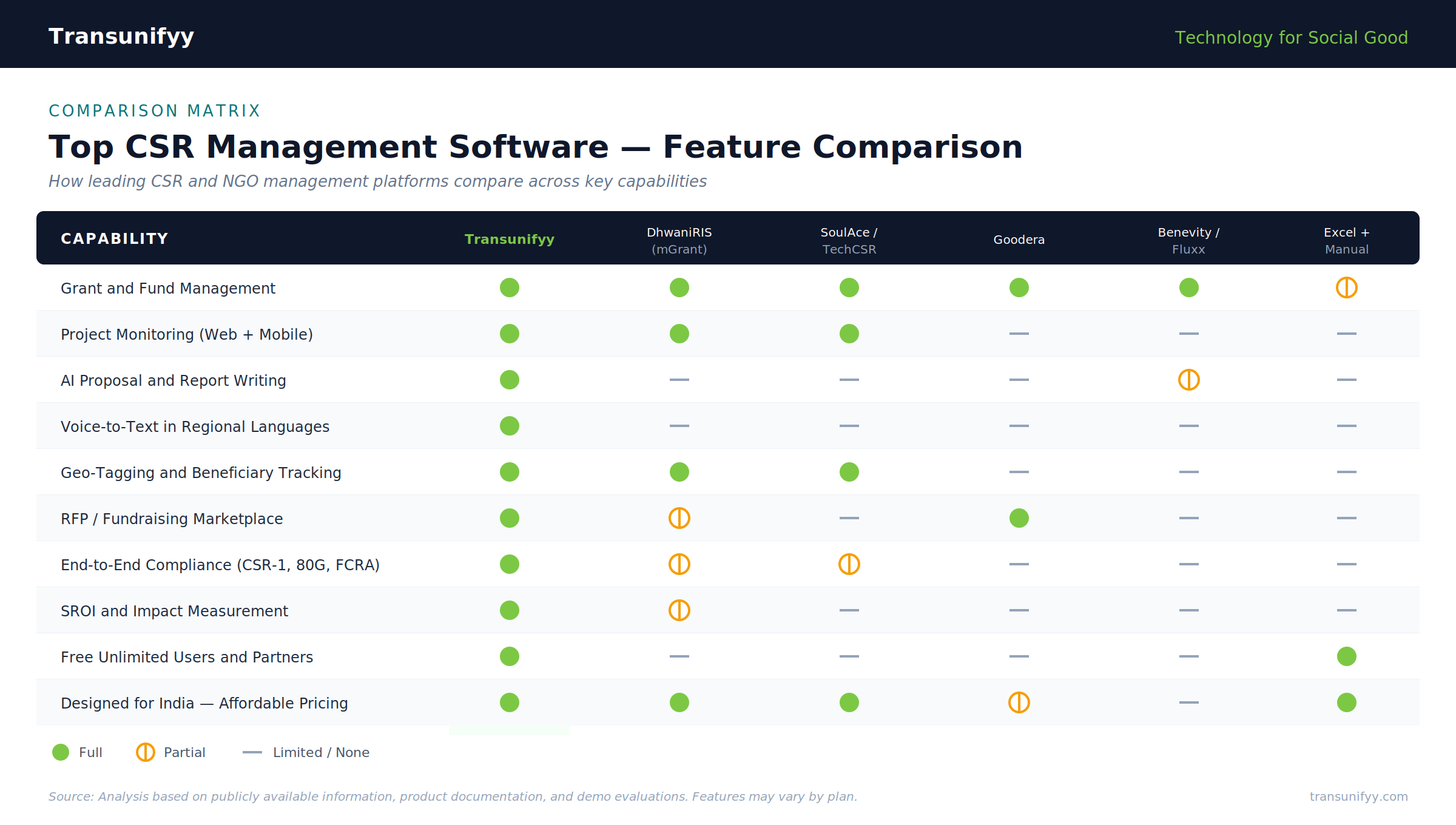Click the green Full legend dot

[61, 752]
